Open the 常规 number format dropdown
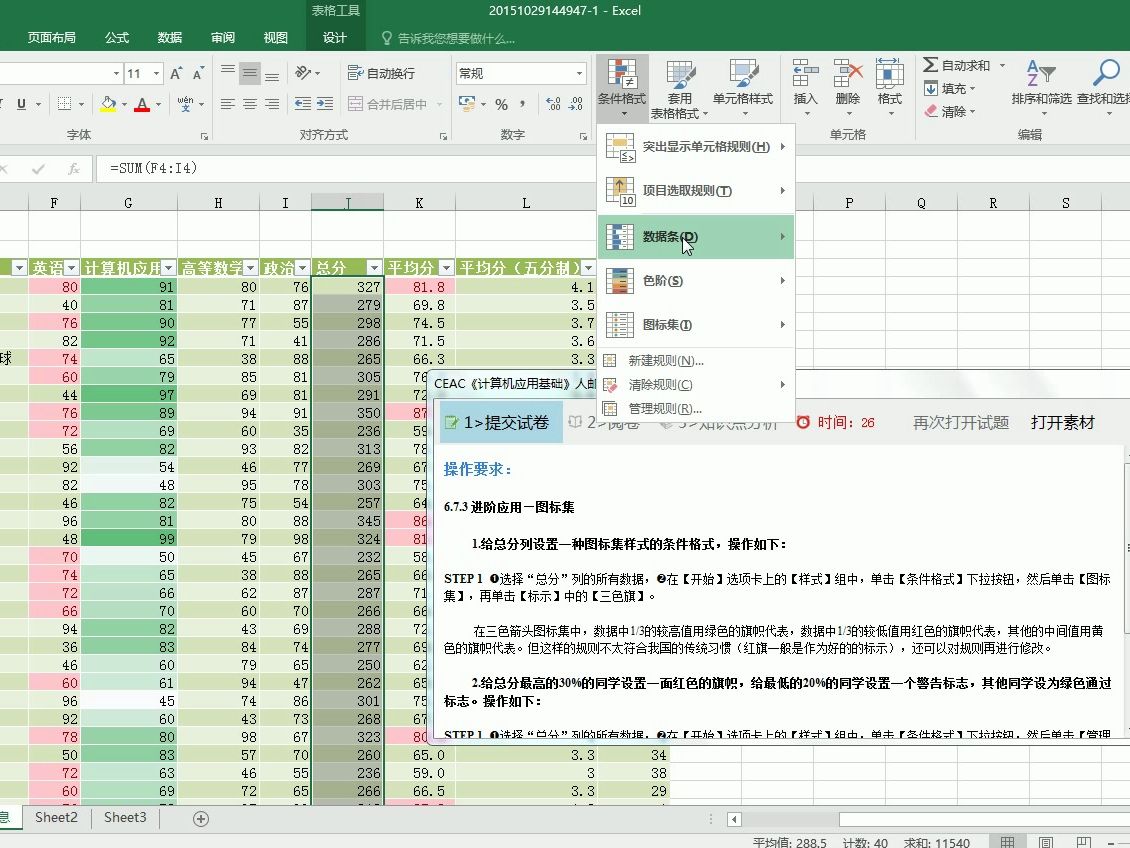 pos(578,72)
